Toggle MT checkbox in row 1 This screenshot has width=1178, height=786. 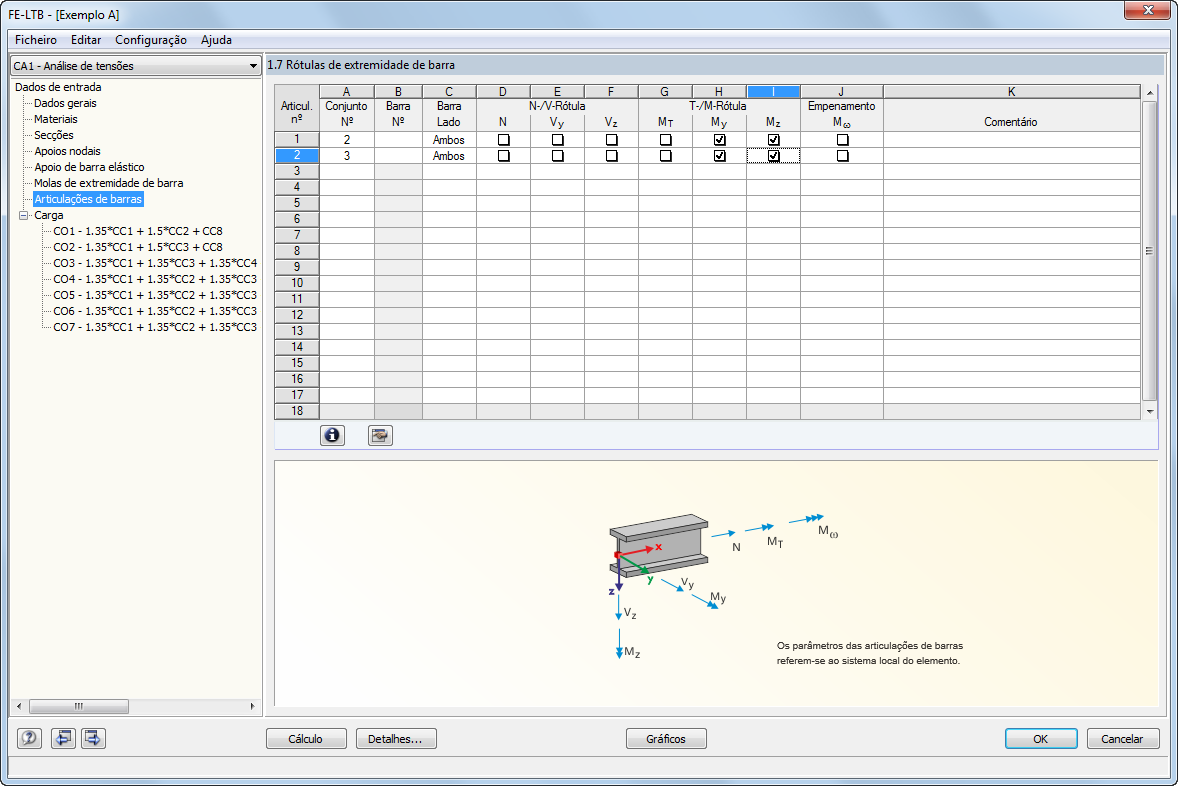666,140
